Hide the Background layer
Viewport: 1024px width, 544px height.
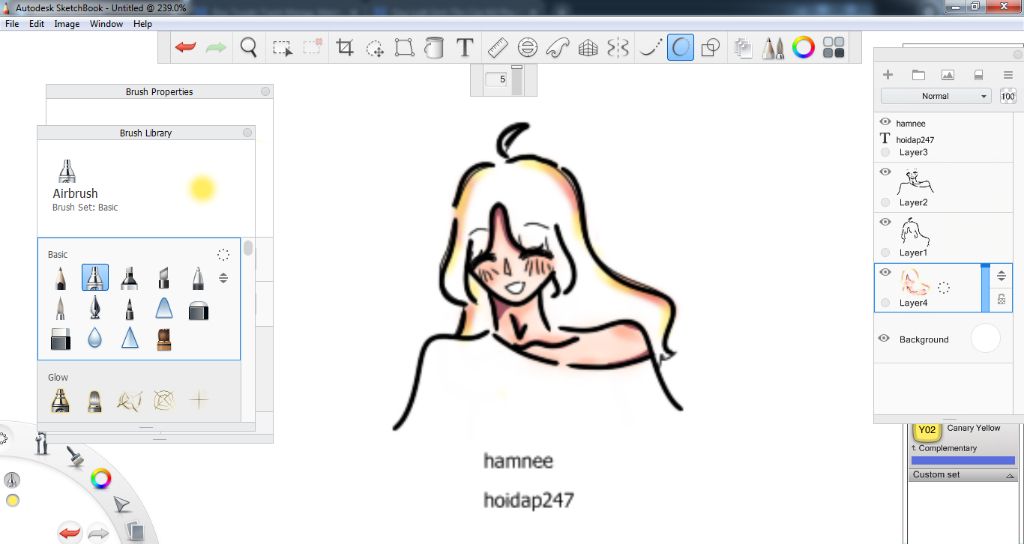(884, 338)
